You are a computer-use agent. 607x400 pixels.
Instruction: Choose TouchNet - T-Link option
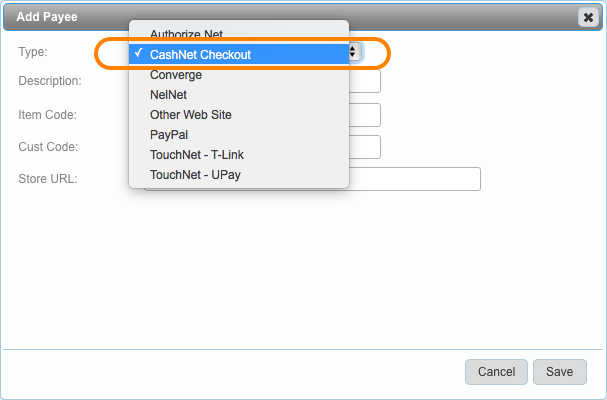197,154
